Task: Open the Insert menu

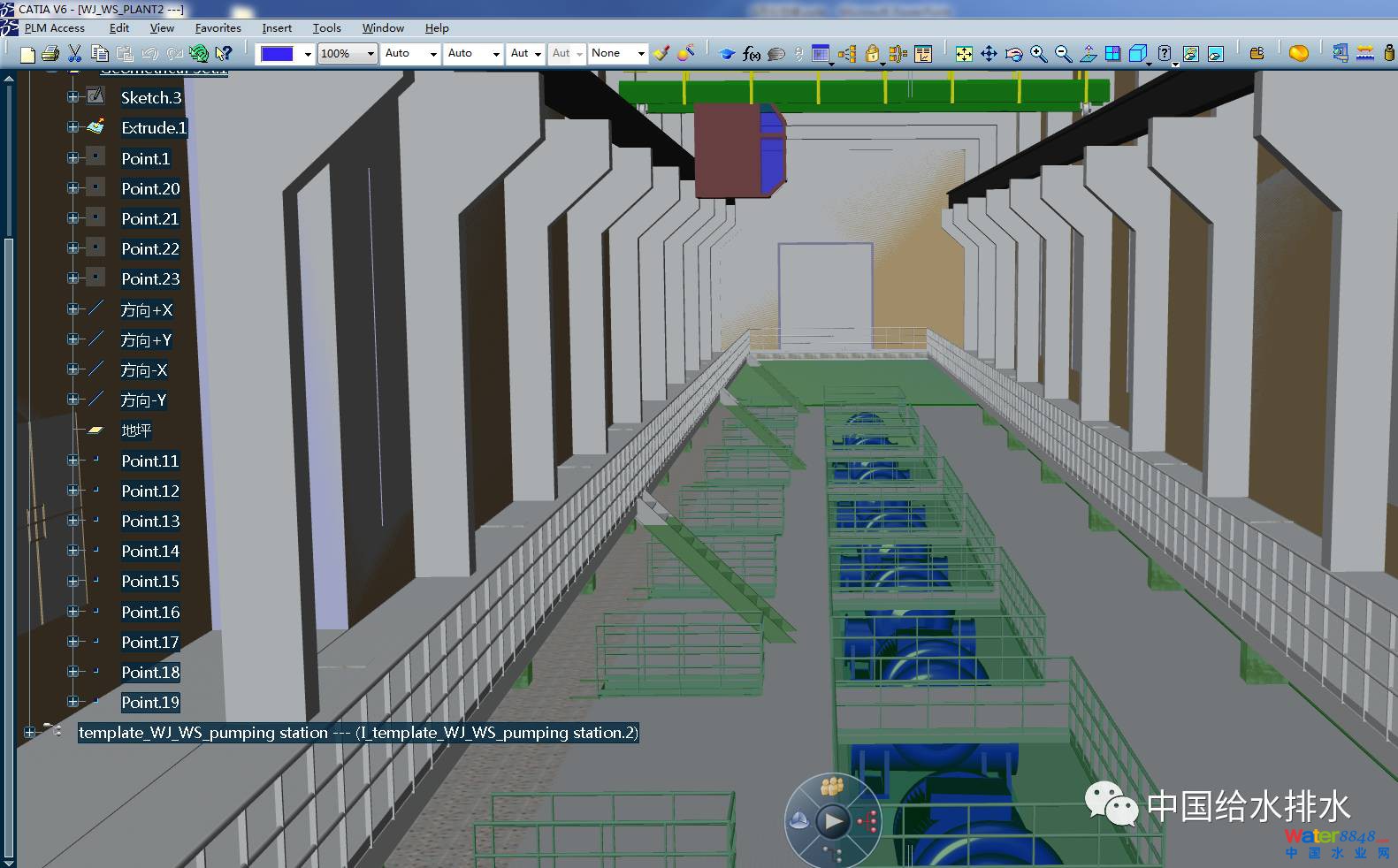Action: coord(277,28)
